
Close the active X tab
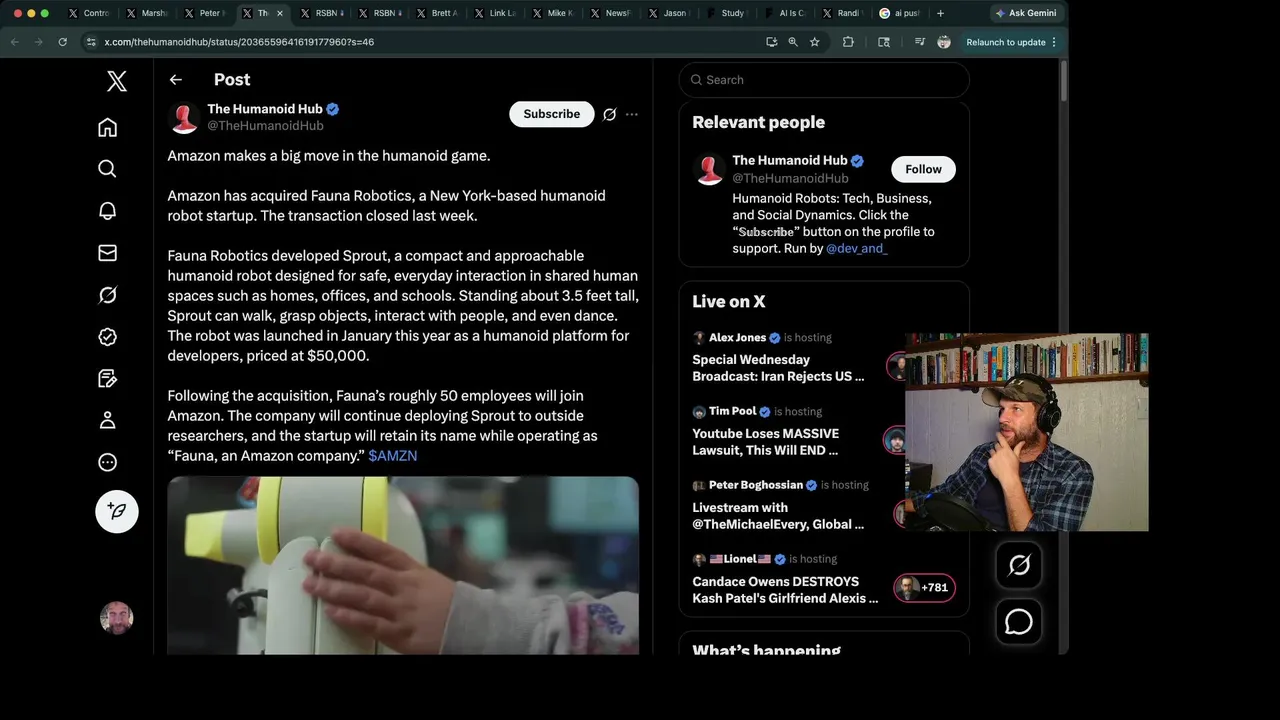[x=280, y=13]
